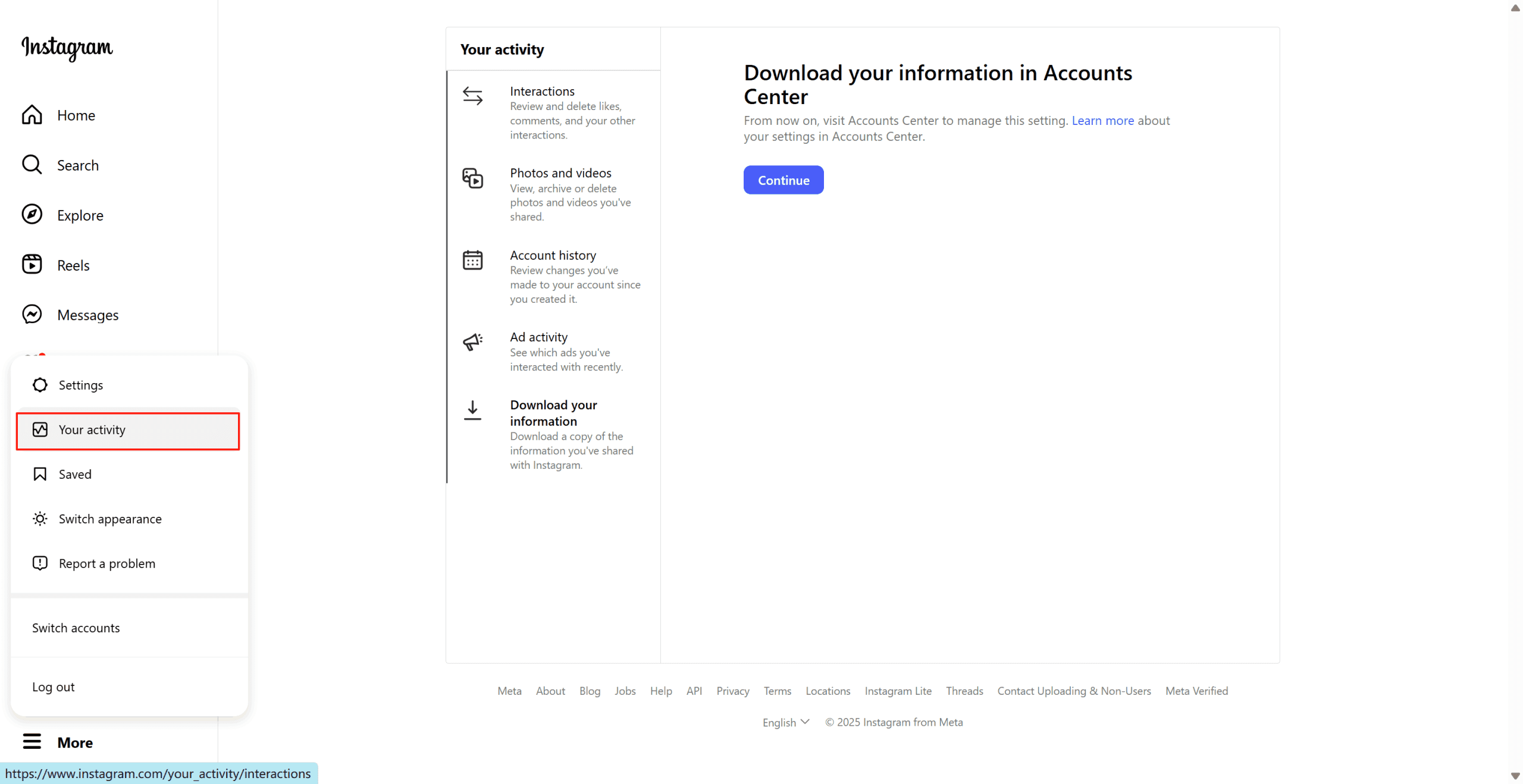The image size is (1523, 784).
Task: Click the More hamburger icon
Action: click(x=32, y=742)
